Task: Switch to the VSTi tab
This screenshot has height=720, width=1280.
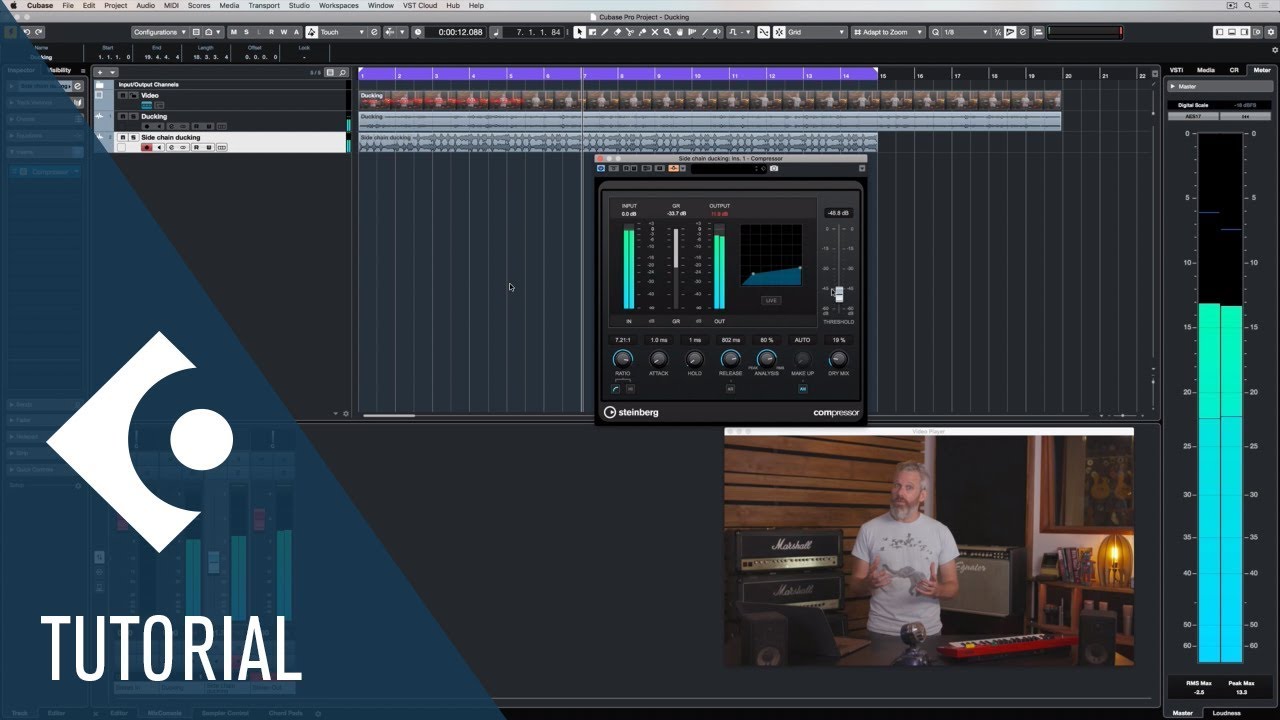Action: tap(1177, 70)
